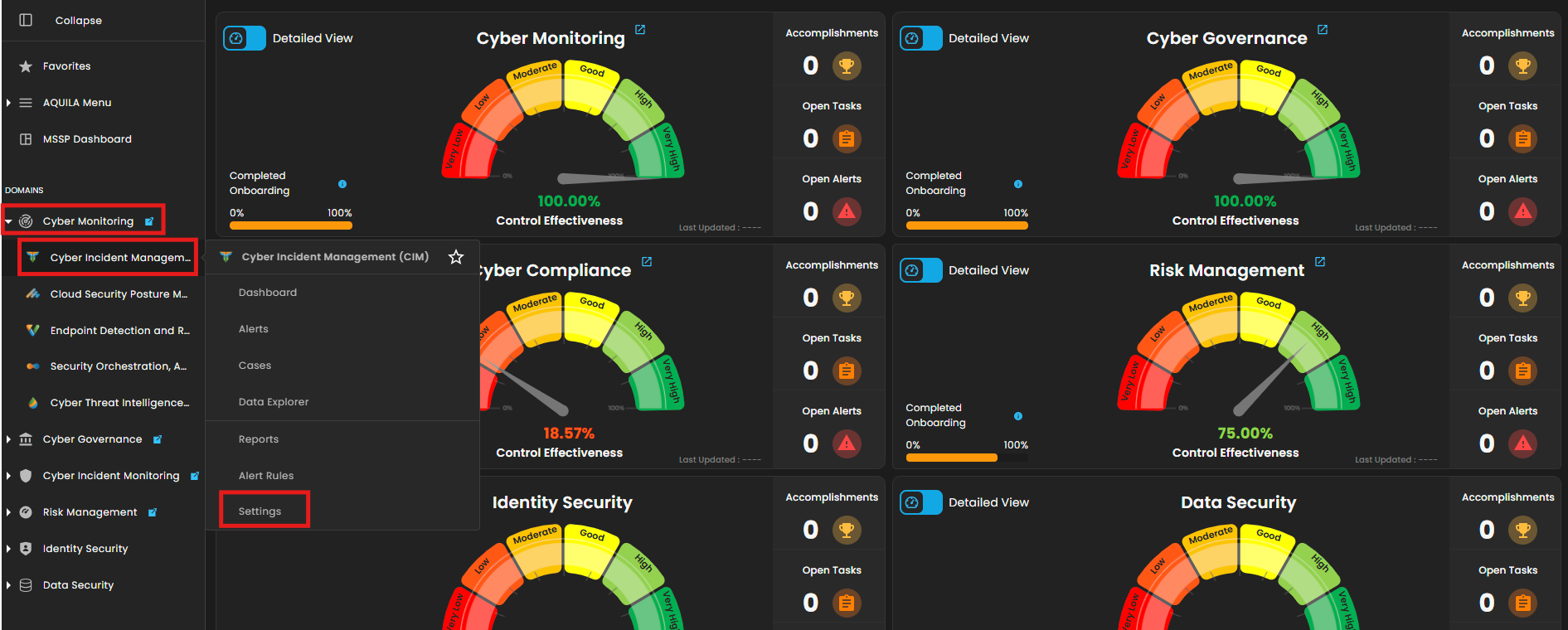This screenshot has width=1568, height=630.
Task: Click Cyber Governance Open Alerts warning icon
Action: pos(1523,211)
